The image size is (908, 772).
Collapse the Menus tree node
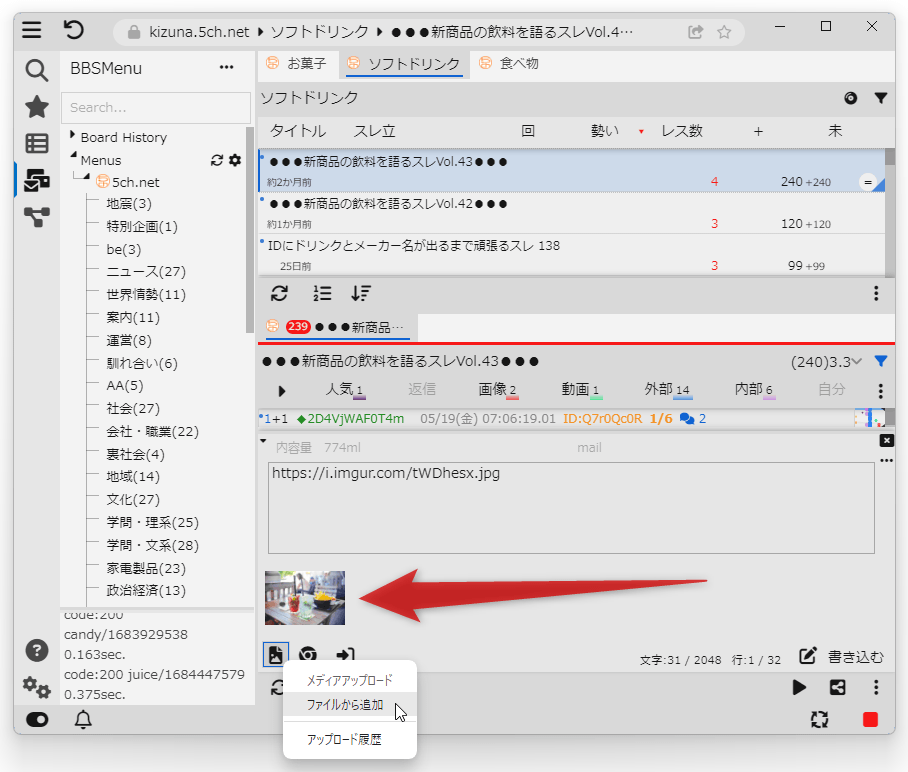pos(74,155)
